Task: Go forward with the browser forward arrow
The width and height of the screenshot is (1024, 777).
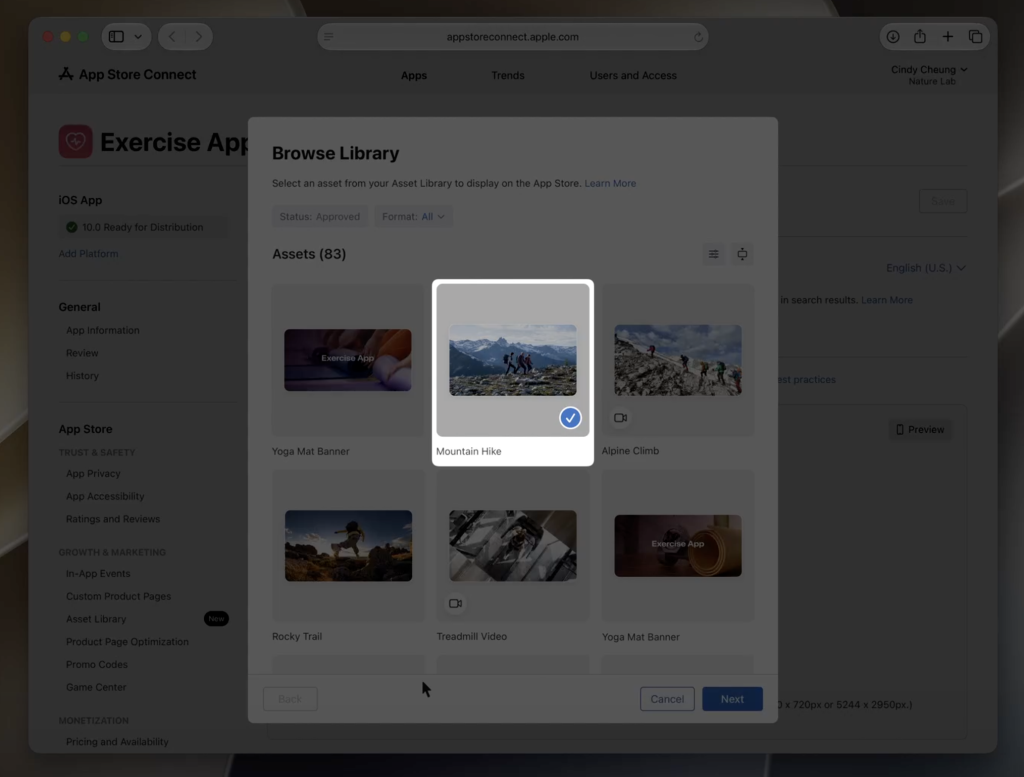Action: [199, 37]
